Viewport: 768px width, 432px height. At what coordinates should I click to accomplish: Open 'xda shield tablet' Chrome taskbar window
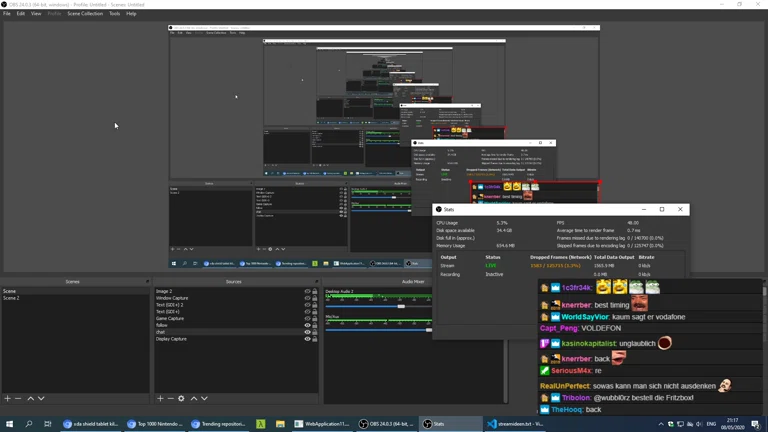click(x=91, y=424)
